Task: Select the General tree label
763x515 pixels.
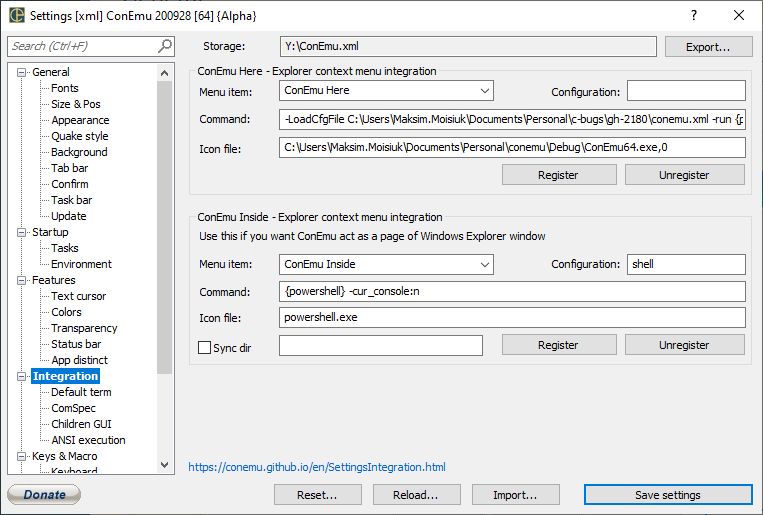Action: 51,72
